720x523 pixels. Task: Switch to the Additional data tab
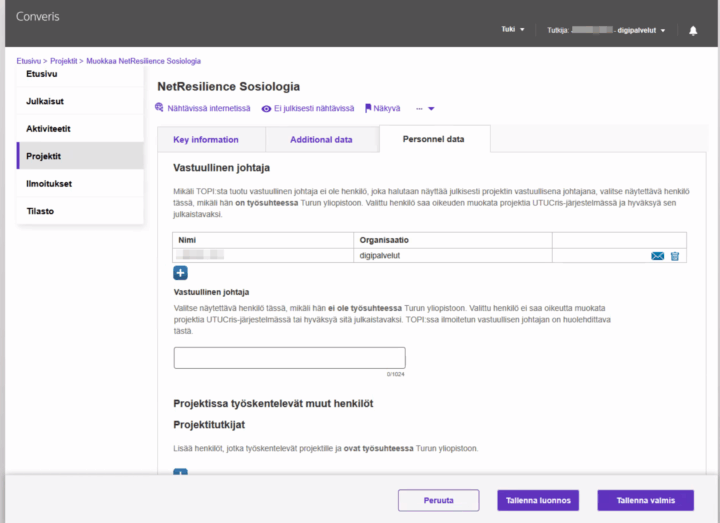coord(321,140)
